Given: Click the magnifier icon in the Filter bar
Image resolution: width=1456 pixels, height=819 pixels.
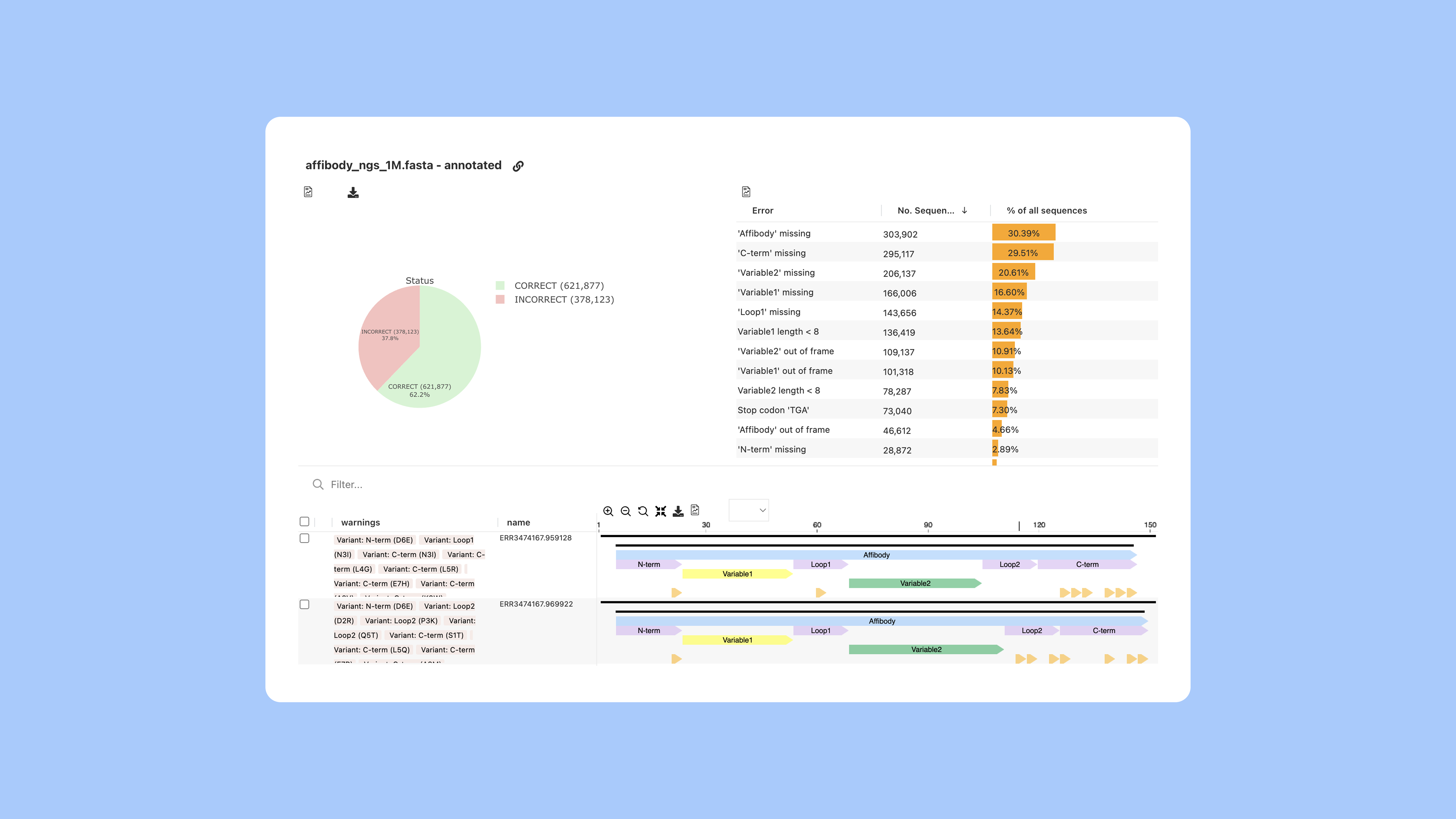Looking at the screenshot, I should [x=318, y=484].
